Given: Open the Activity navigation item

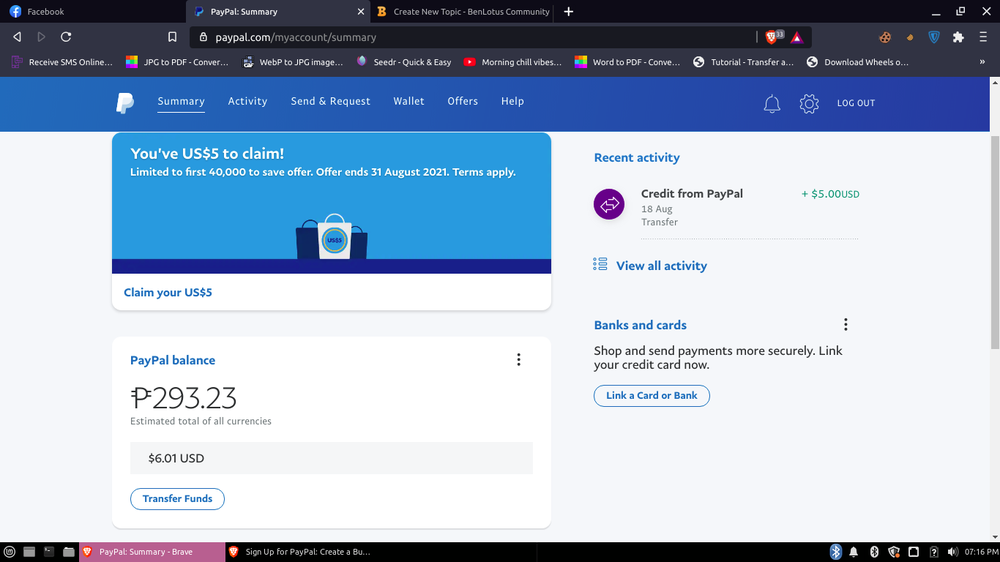Looking at the screenshot, I should coord(247,101).
